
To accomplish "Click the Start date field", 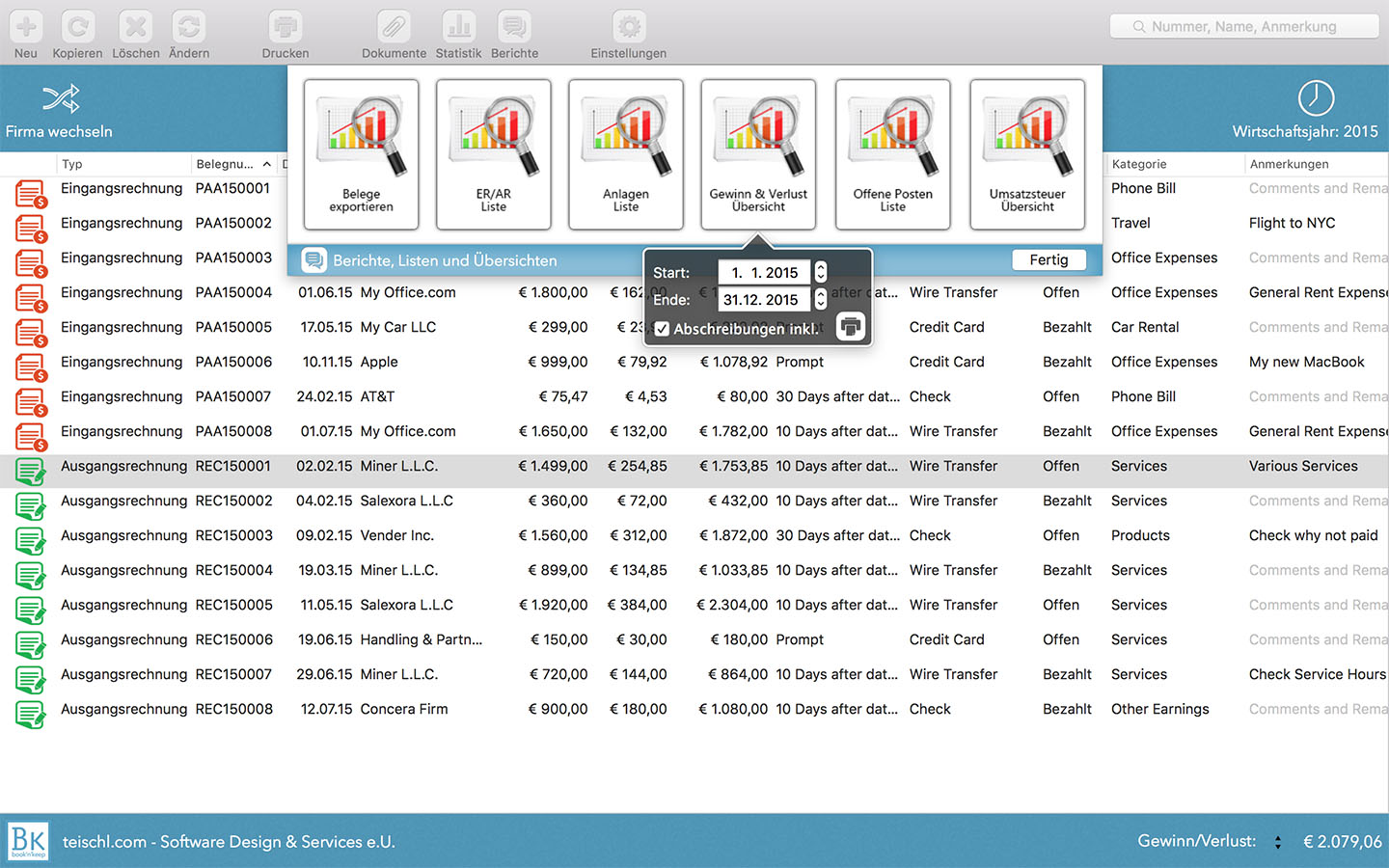I will [x=765, y=273].
